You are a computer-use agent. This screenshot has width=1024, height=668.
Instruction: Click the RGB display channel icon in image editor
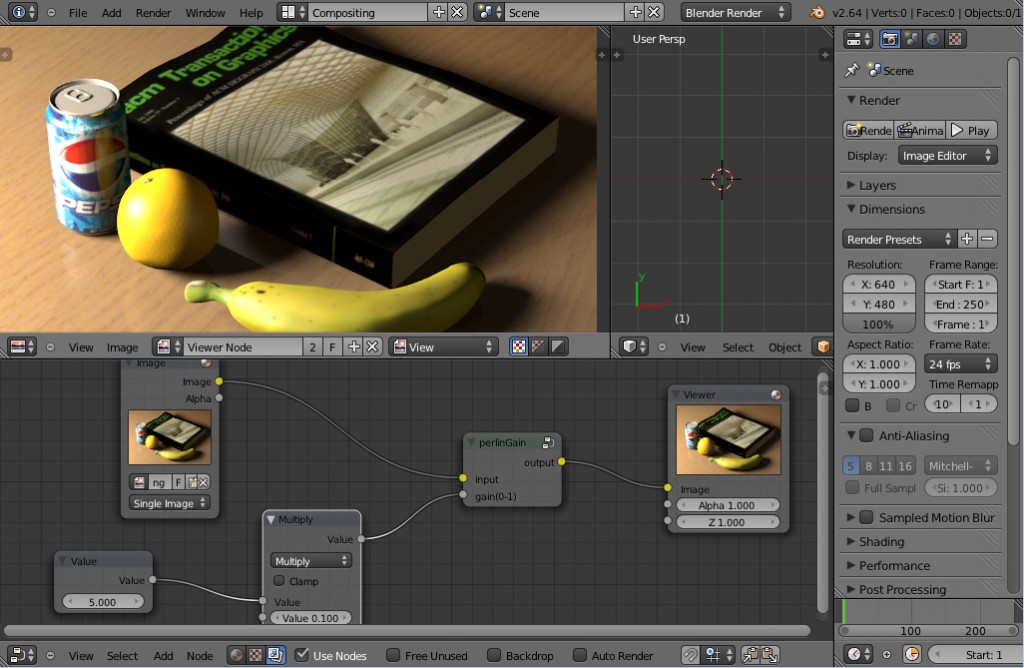click(x=518, y=347)
